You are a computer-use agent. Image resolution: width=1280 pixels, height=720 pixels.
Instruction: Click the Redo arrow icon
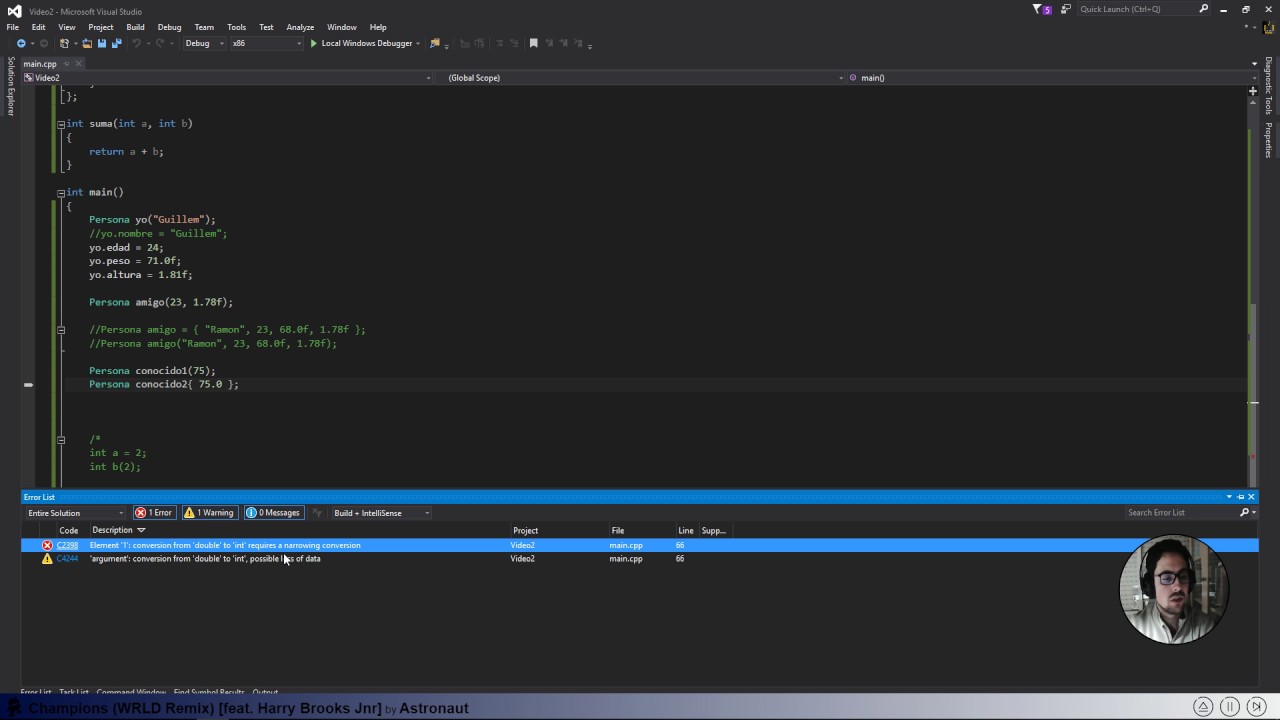[162, 43]
